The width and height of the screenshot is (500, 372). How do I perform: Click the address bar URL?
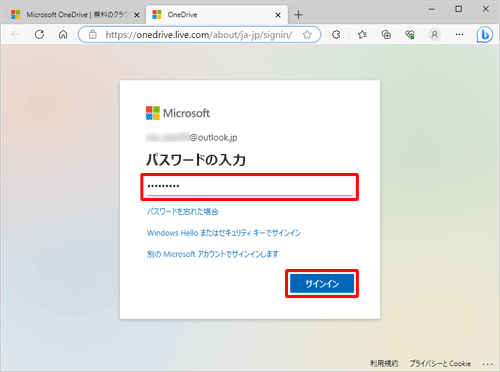pyautogui.click(x=199, y=35)
